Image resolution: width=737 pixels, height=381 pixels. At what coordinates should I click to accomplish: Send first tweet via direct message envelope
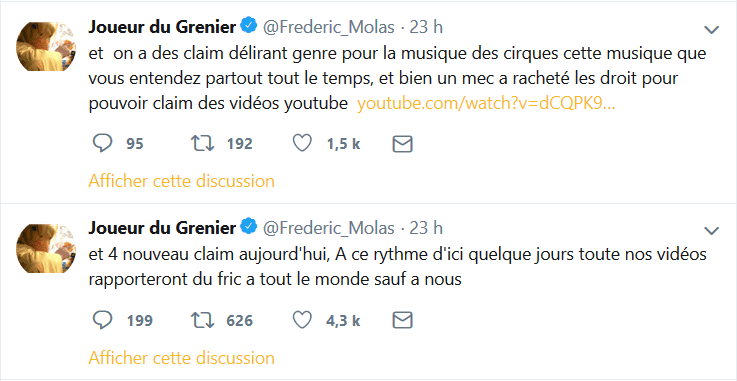click(402, 144)
